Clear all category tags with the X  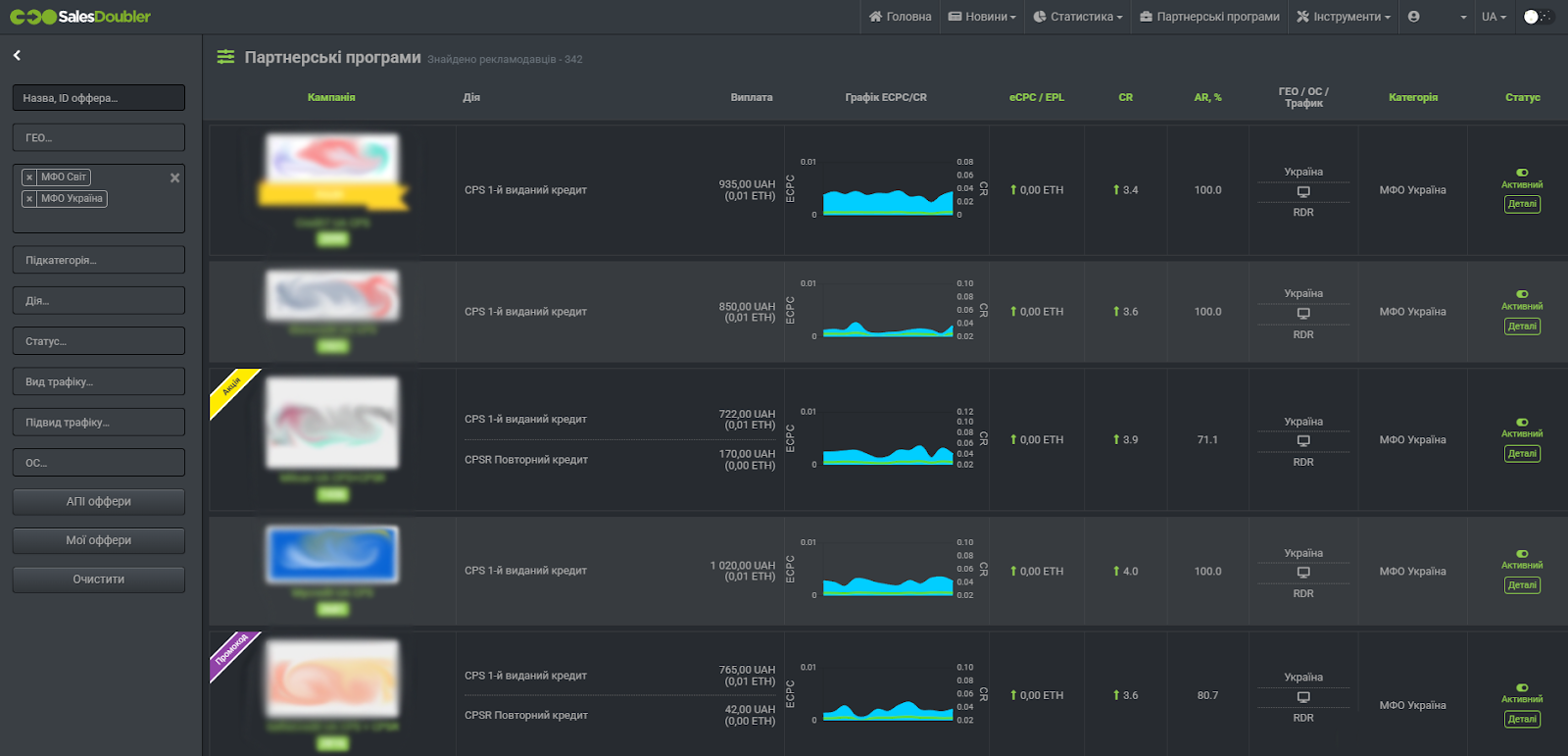(x=174, y=177)
